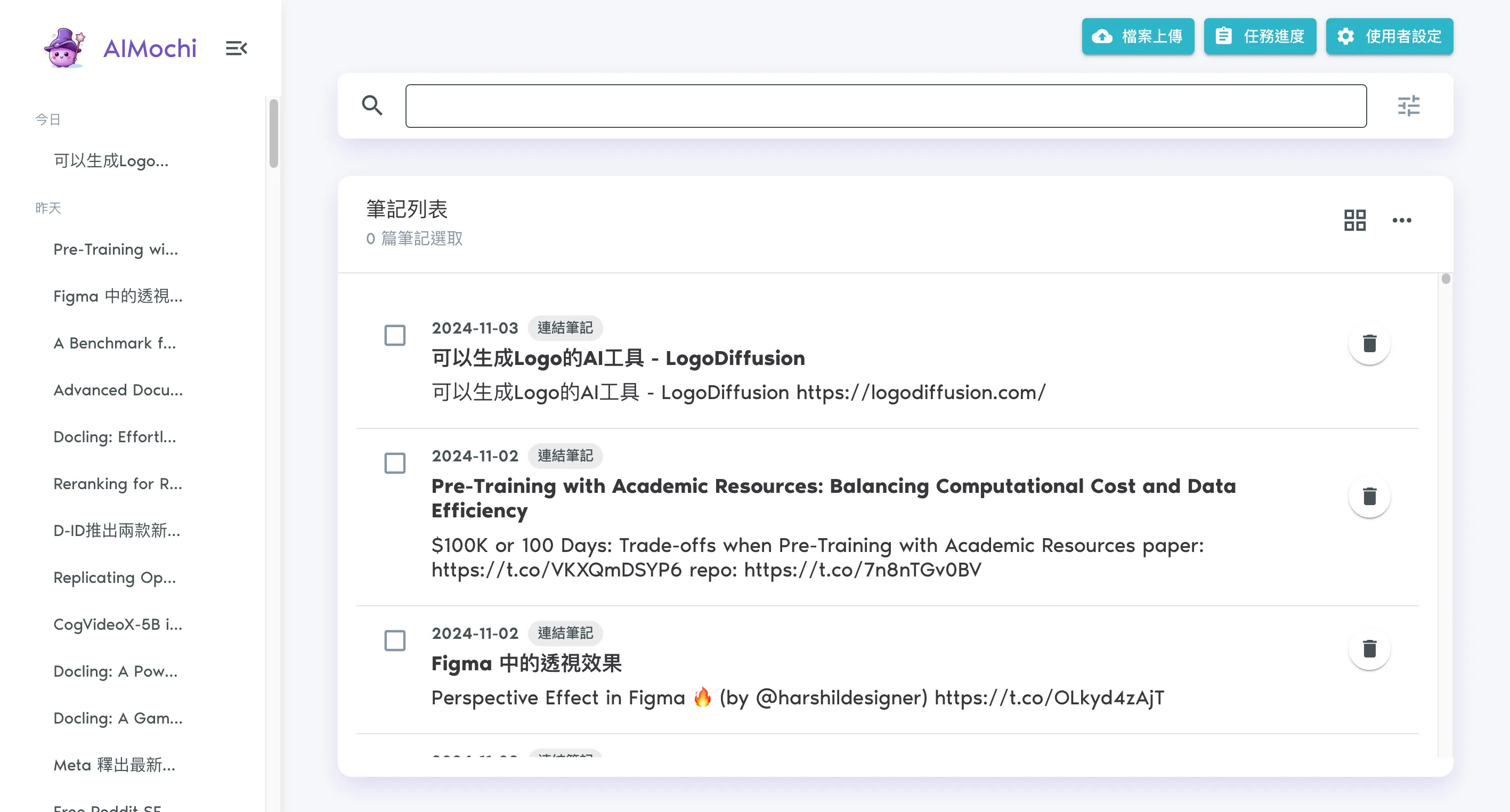The height and width of the screenshot is (812, 1510).
Task: Open sidebar item 可以生成Logo...
Action: [x=111, y=160]
